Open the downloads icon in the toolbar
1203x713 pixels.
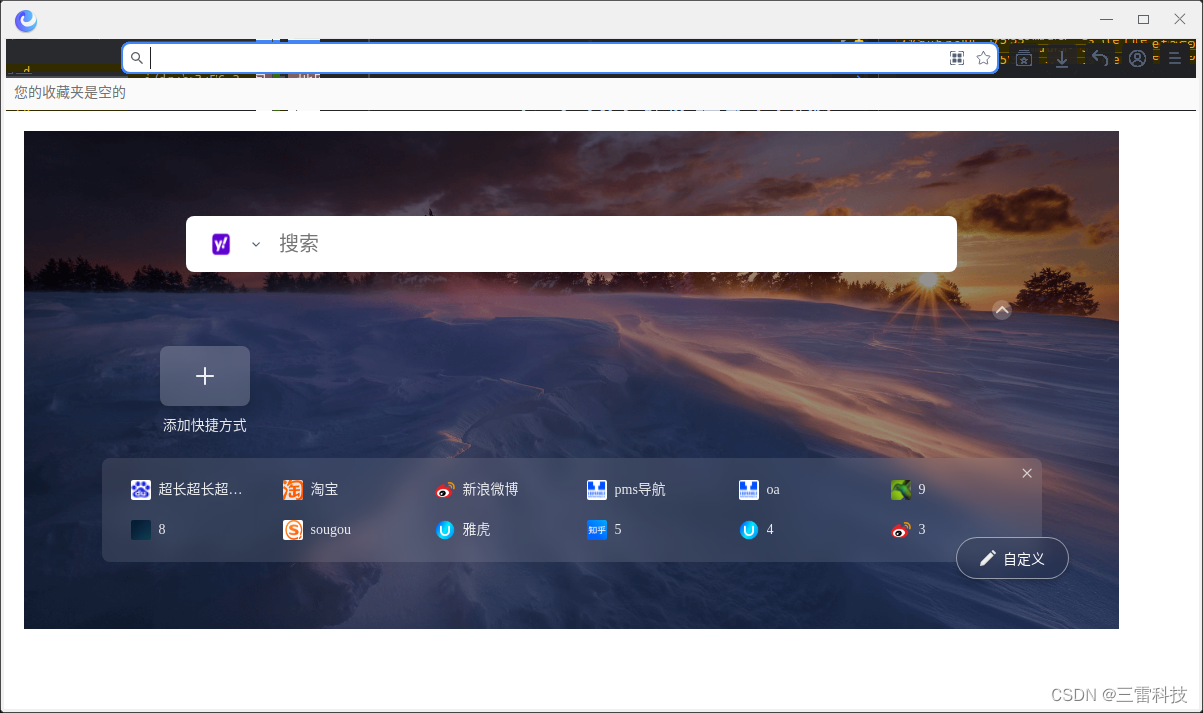click(x=1061, y=58)
